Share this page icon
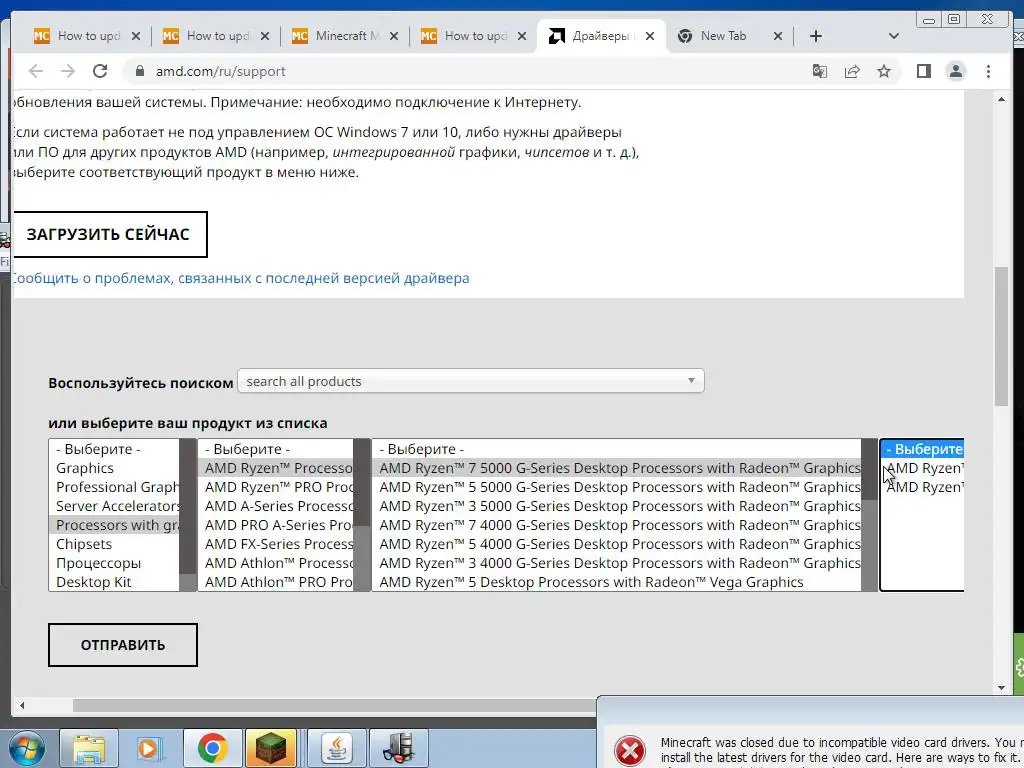1024x768 pixels. (852, 71)
